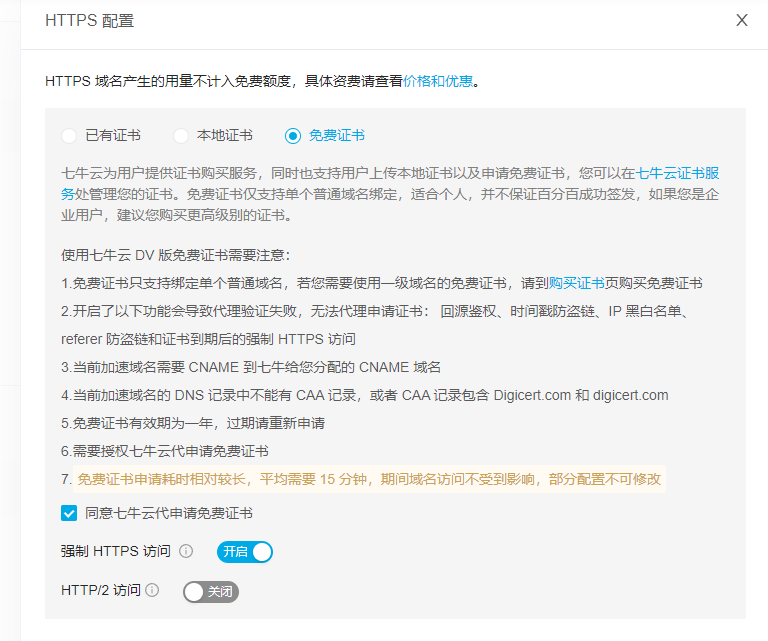Click the orange note about 15 分钟
Image resolution: width=768 pixels, height=641 pixels.
coord(369,479)
